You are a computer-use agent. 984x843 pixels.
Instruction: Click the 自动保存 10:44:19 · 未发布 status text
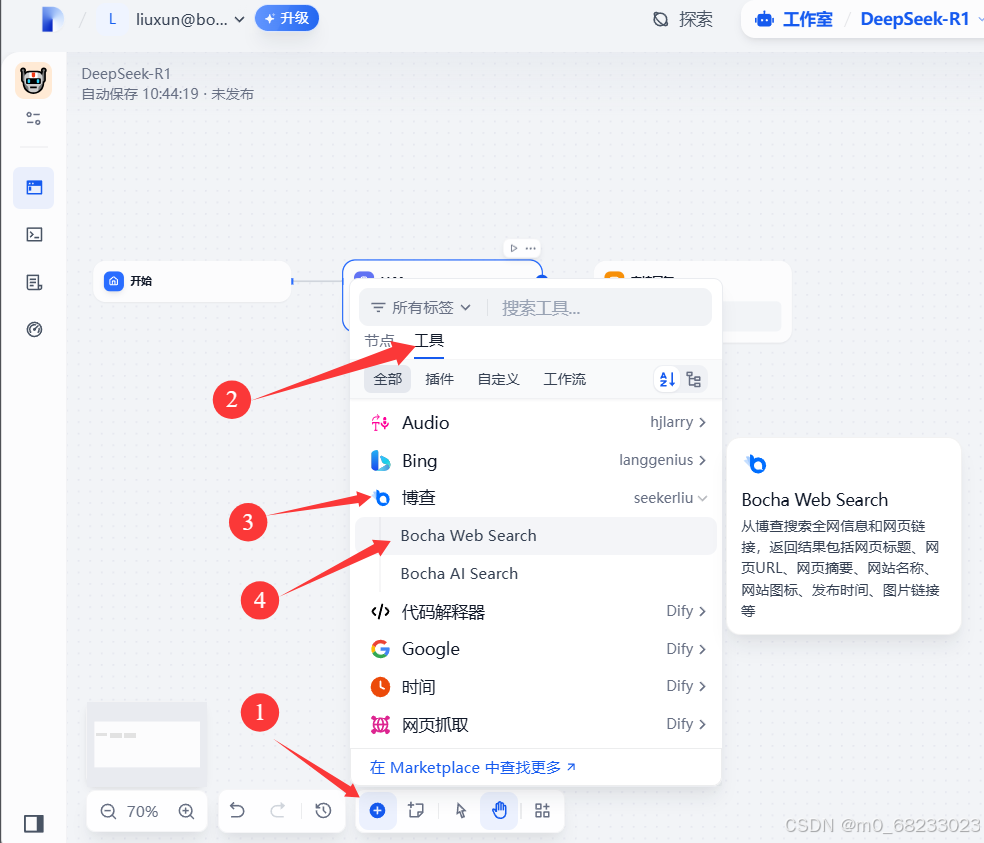coord(168,94)
